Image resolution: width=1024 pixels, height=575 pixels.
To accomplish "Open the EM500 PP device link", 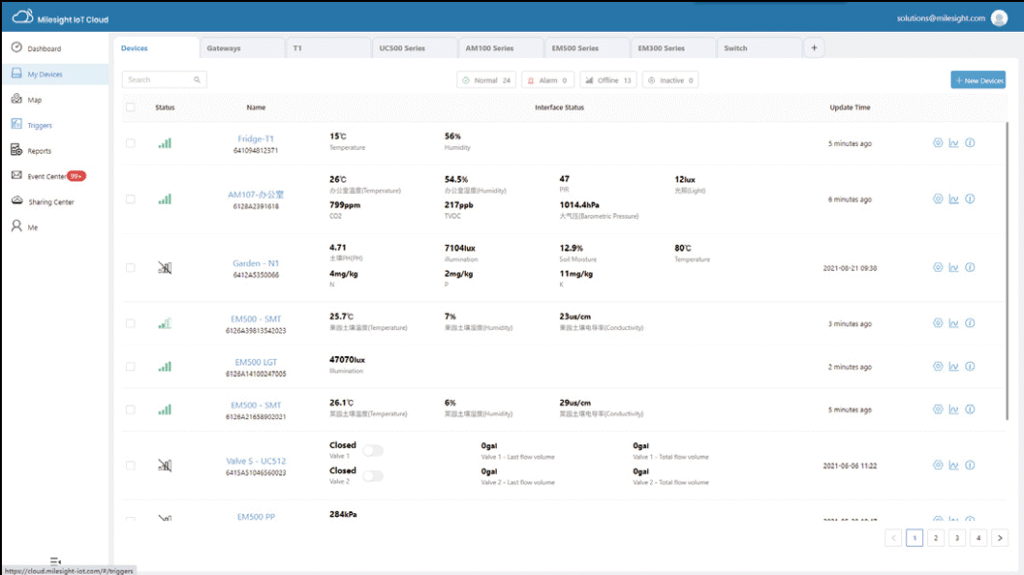I will (255, 517).
